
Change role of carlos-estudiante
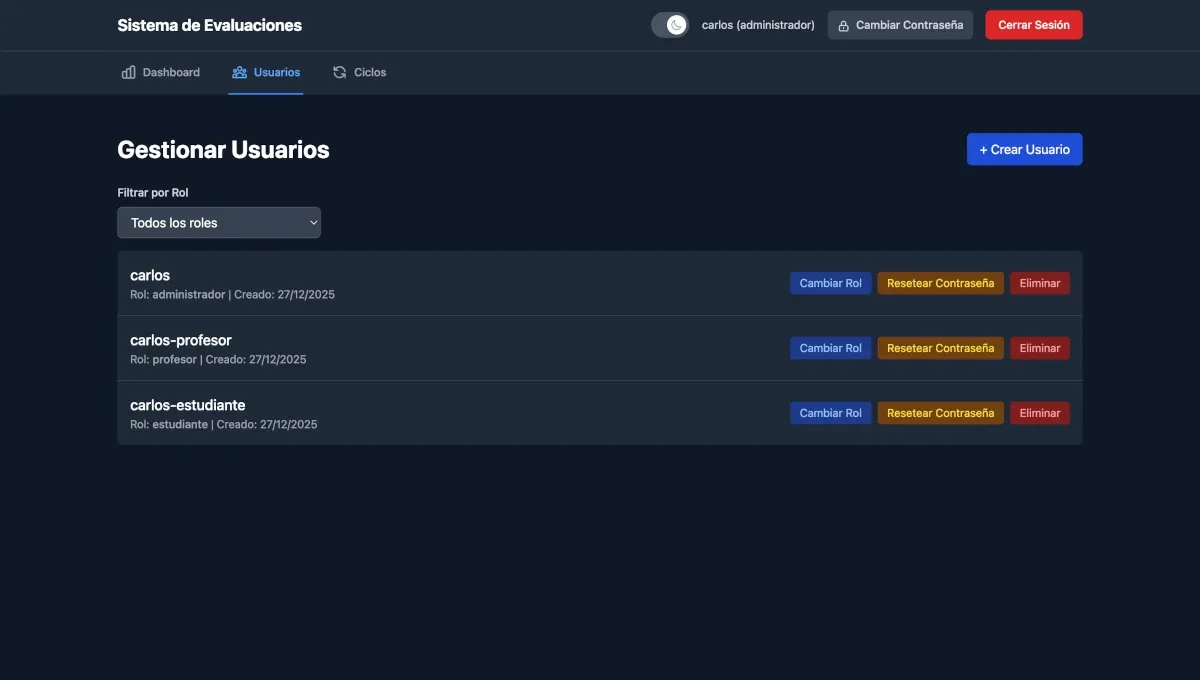tap(830, 411)
